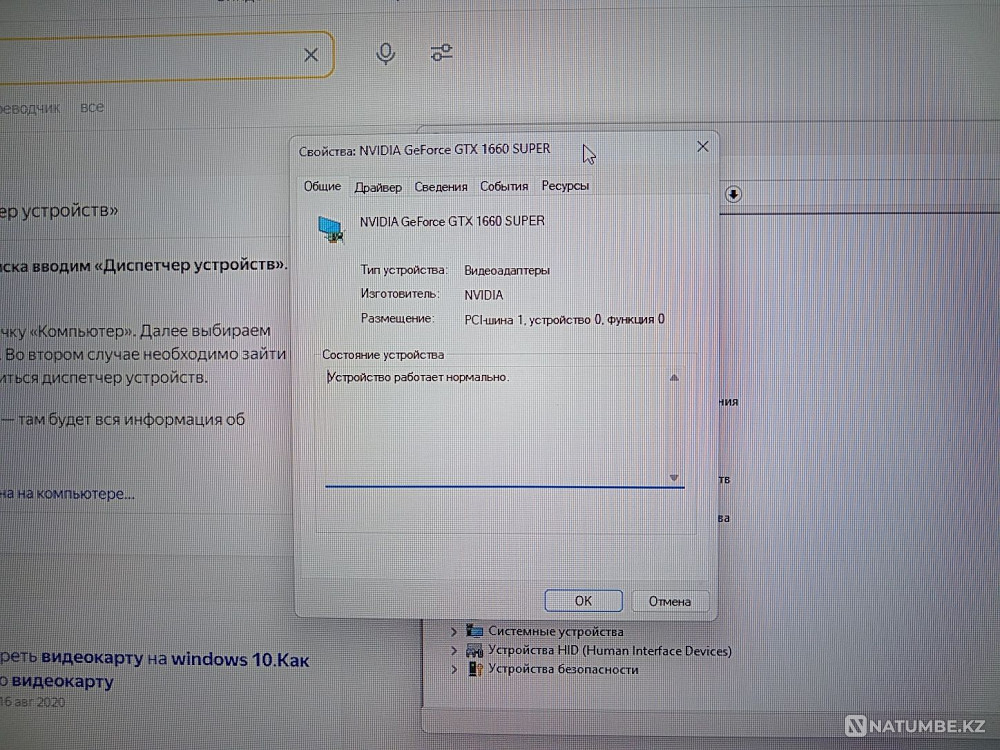Open the 'События' tab
Viewport: 1000px width, 750px height.
click(x=504, y=186)
